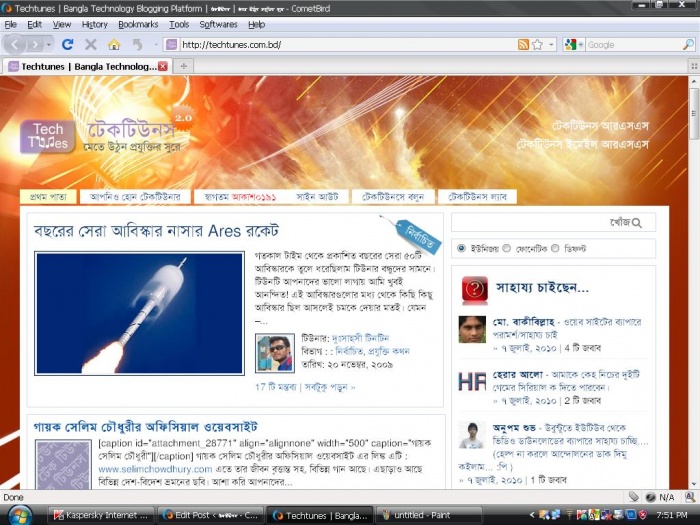Switch to Kaspersky Internet taskbar button
The width and height of the screenshot is (700, 525).
point(101,515)
